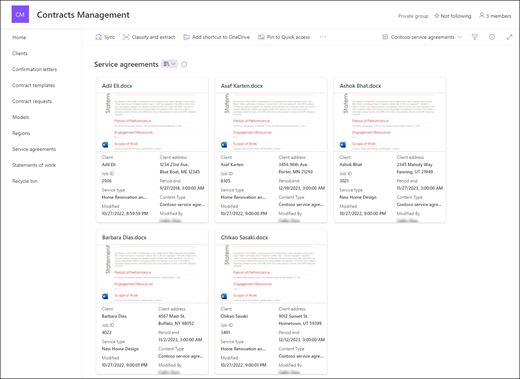Click info icon beside Service agreements title
520x379 pixels.
click(184, 64)
